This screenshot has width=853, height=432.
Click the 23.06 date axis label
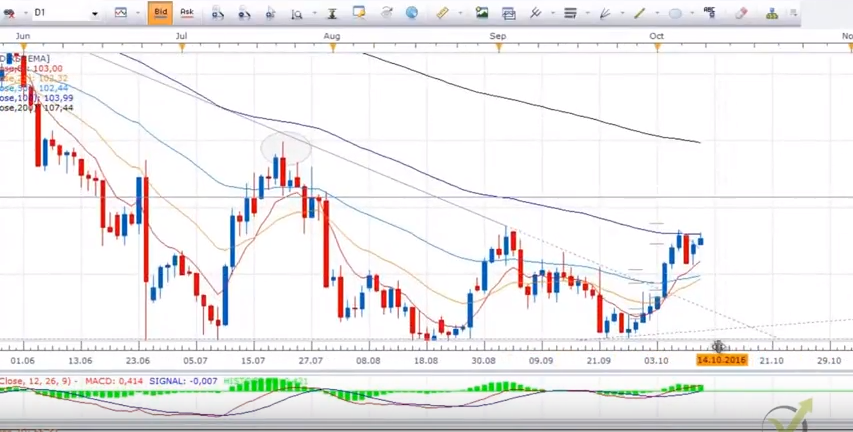click(x=138, y=360)
